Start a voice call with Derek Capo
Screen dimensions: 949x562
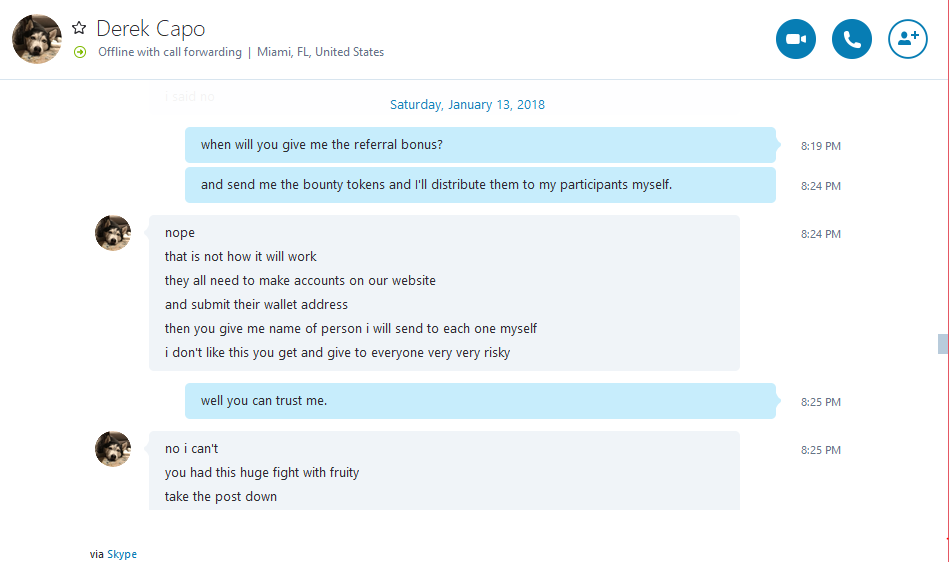tap(852, 39)
